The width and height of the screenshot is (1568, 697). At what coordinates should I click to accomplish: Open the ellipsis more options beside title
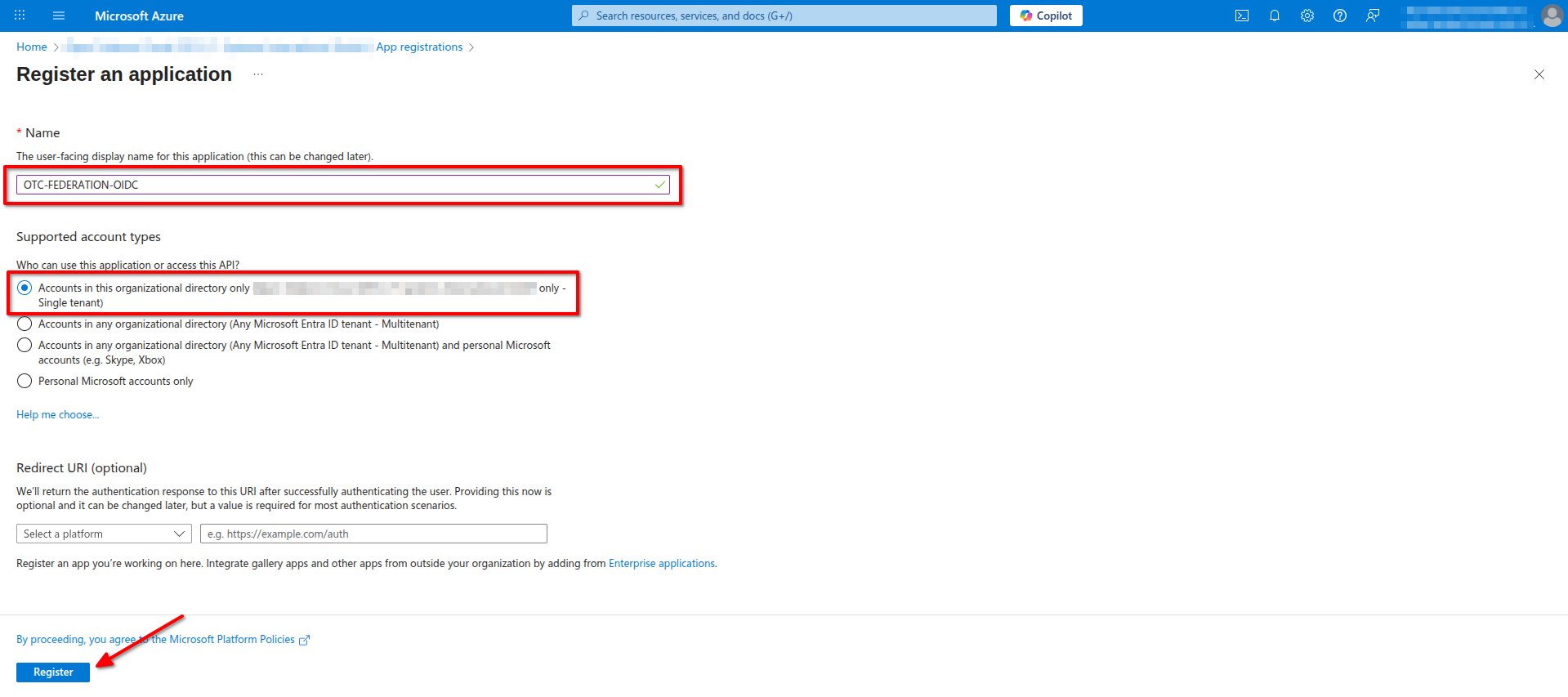click(x=258, y=74)
